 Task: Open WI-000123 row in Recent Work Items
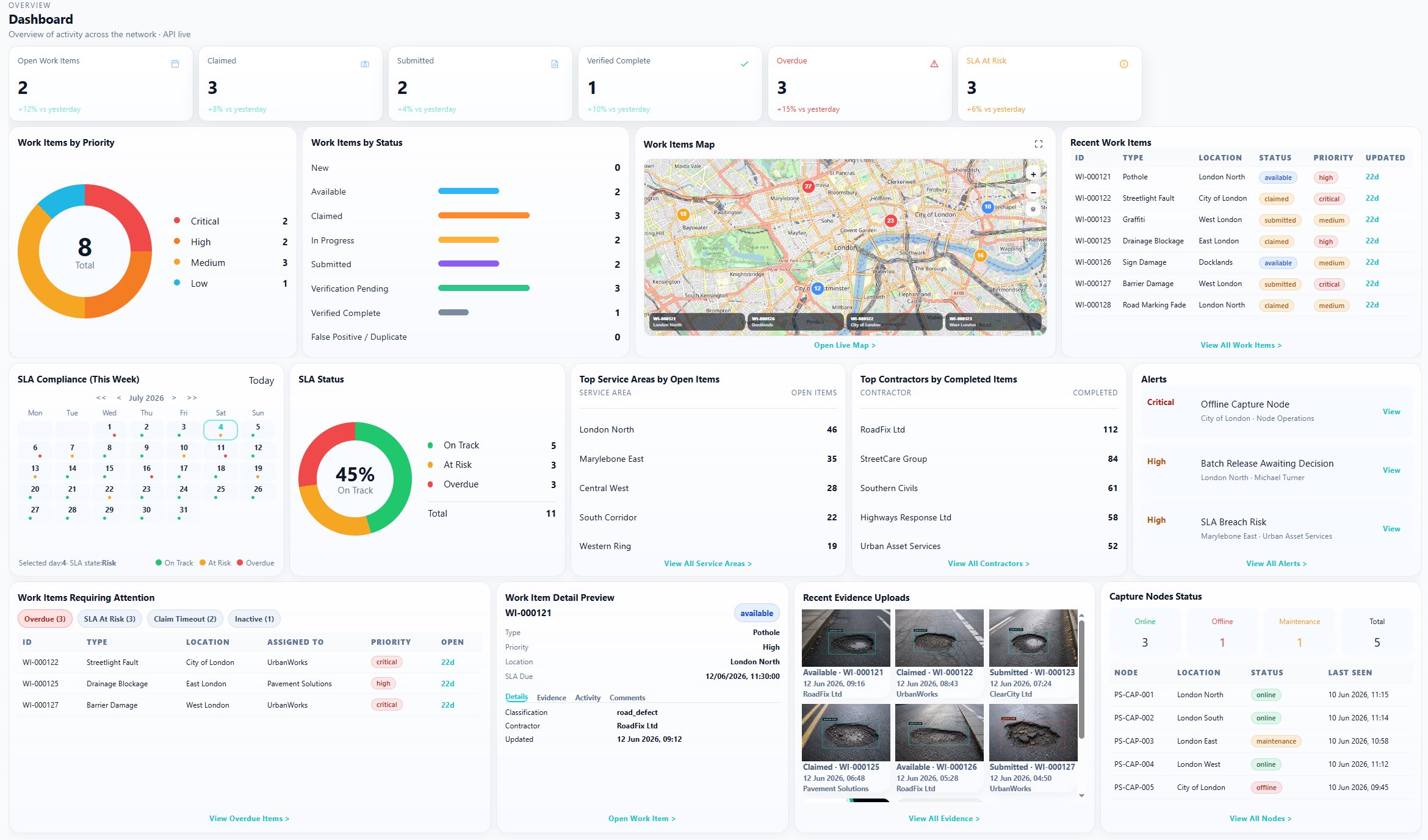[x=1241, y=220]
